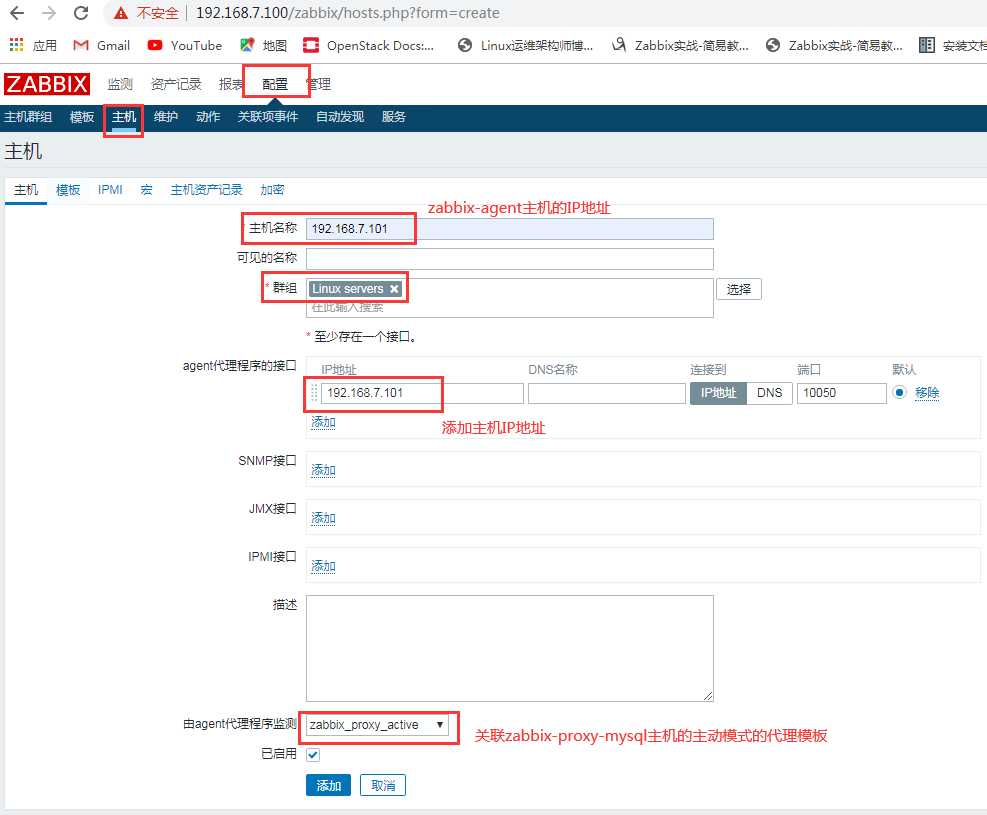Click the 选择 group select button
Screen dimensions: 987x815
point(739,289)
